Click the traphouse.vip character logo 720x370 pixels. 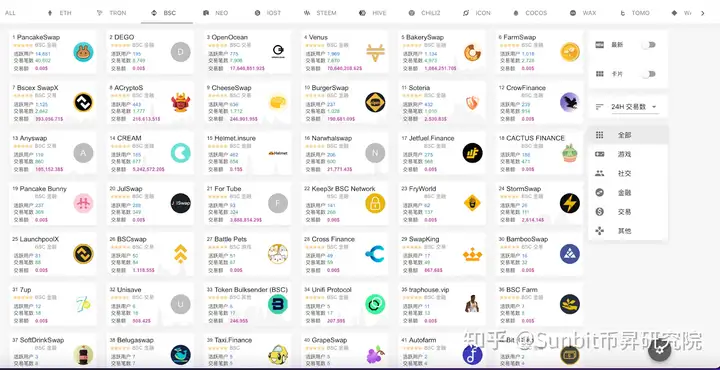tap(472, 304)
